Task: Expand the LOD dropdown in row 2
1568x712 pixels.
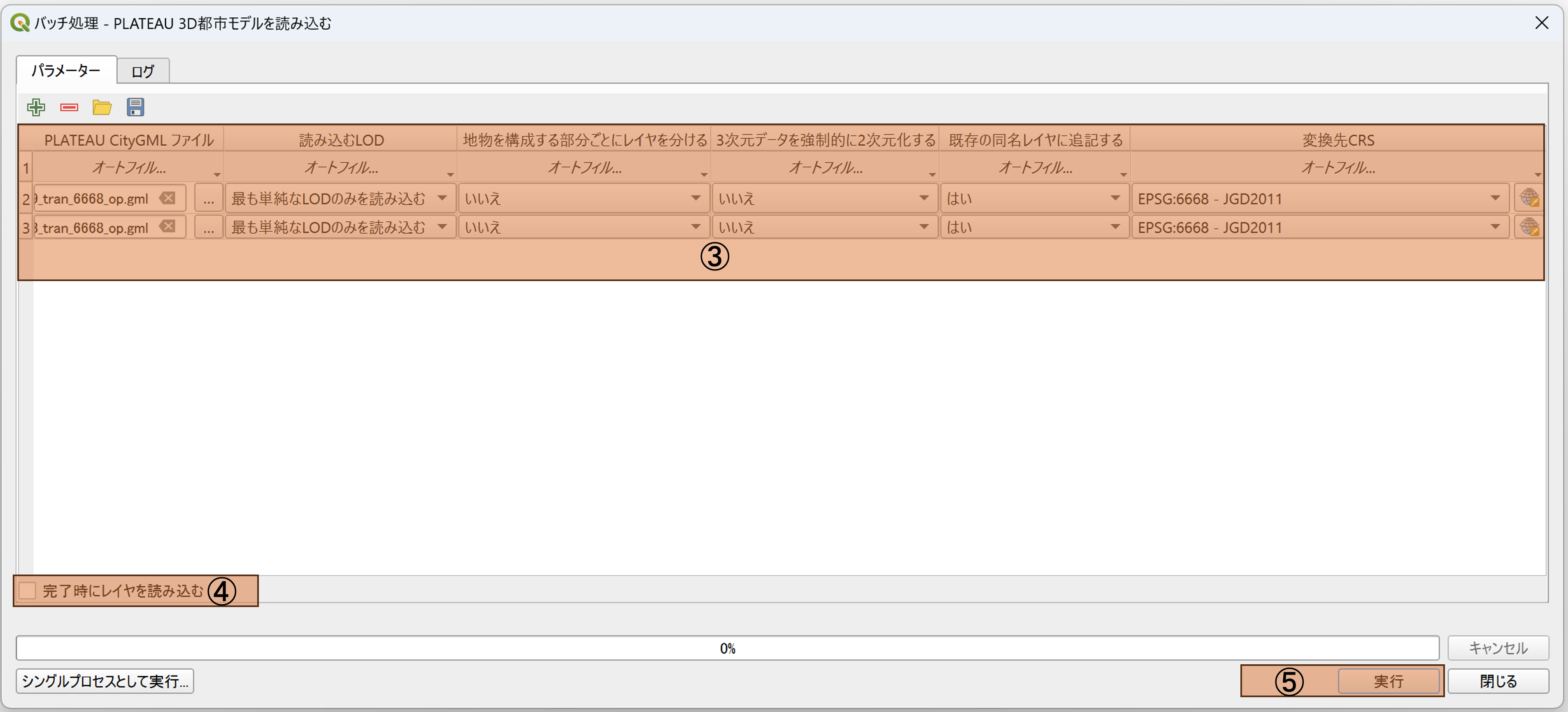Action: (340, 198)
